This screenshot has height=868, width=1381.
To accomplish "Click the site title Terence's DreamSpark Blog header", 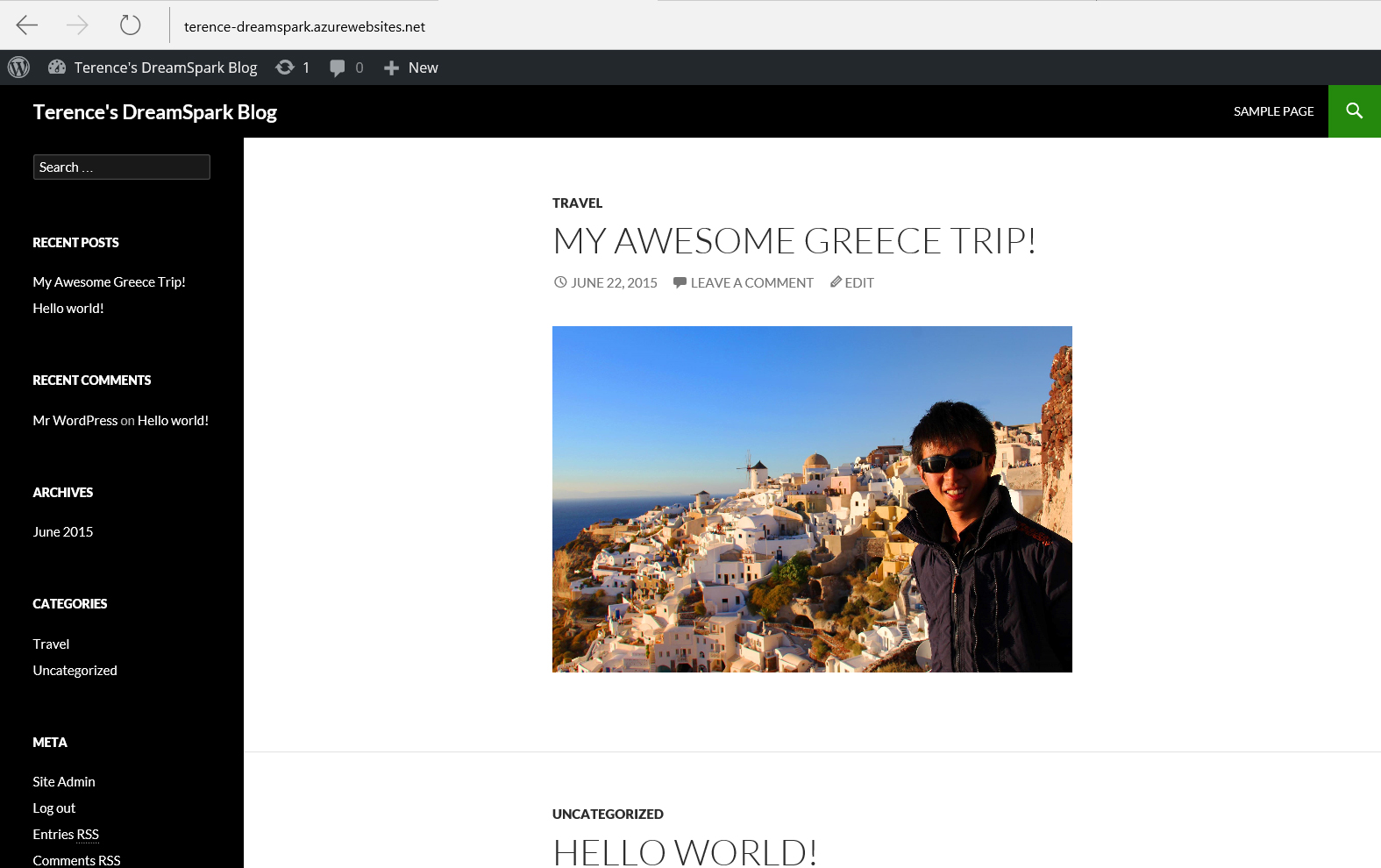I will 155,112.
